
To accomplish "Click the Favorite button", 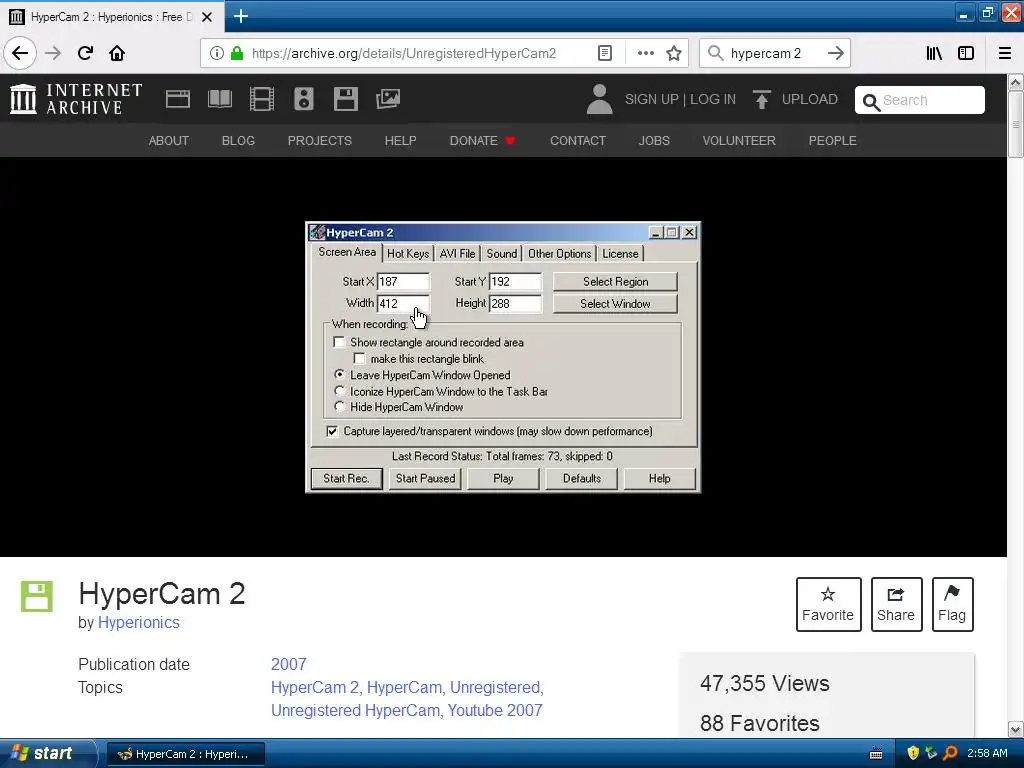I will pos(828,604).
